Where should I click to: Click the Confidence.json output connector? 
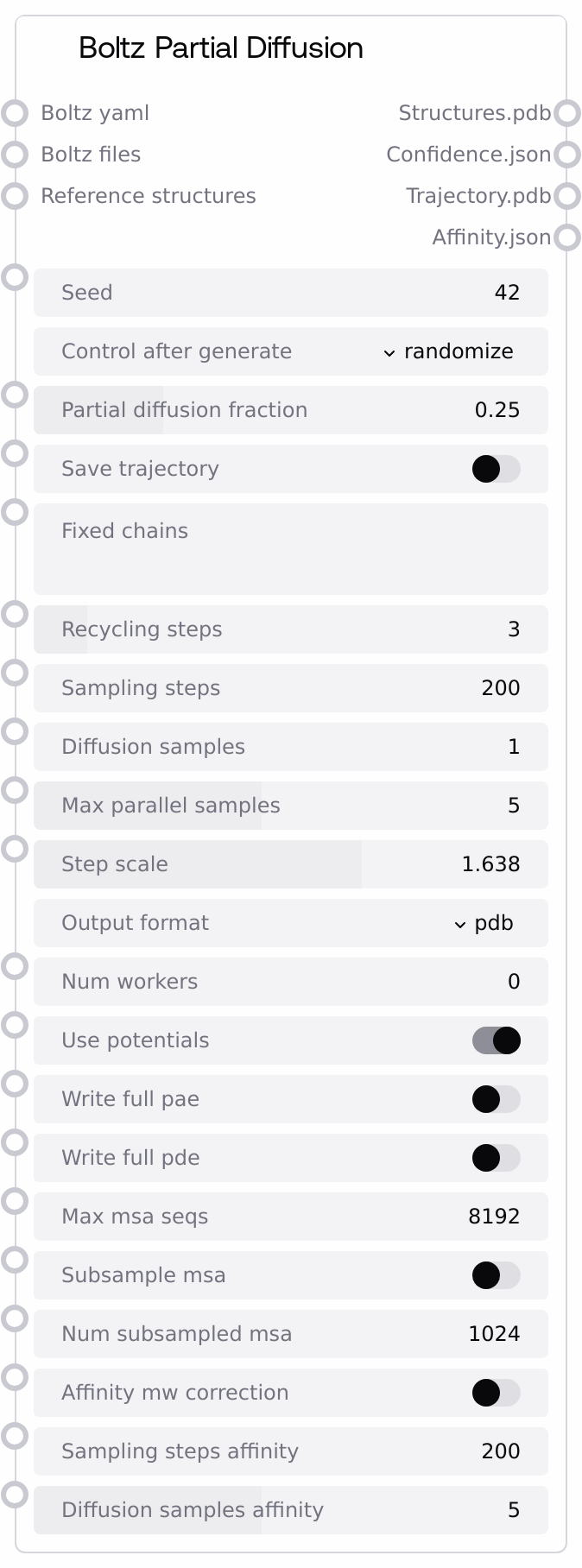click(566, 155)
